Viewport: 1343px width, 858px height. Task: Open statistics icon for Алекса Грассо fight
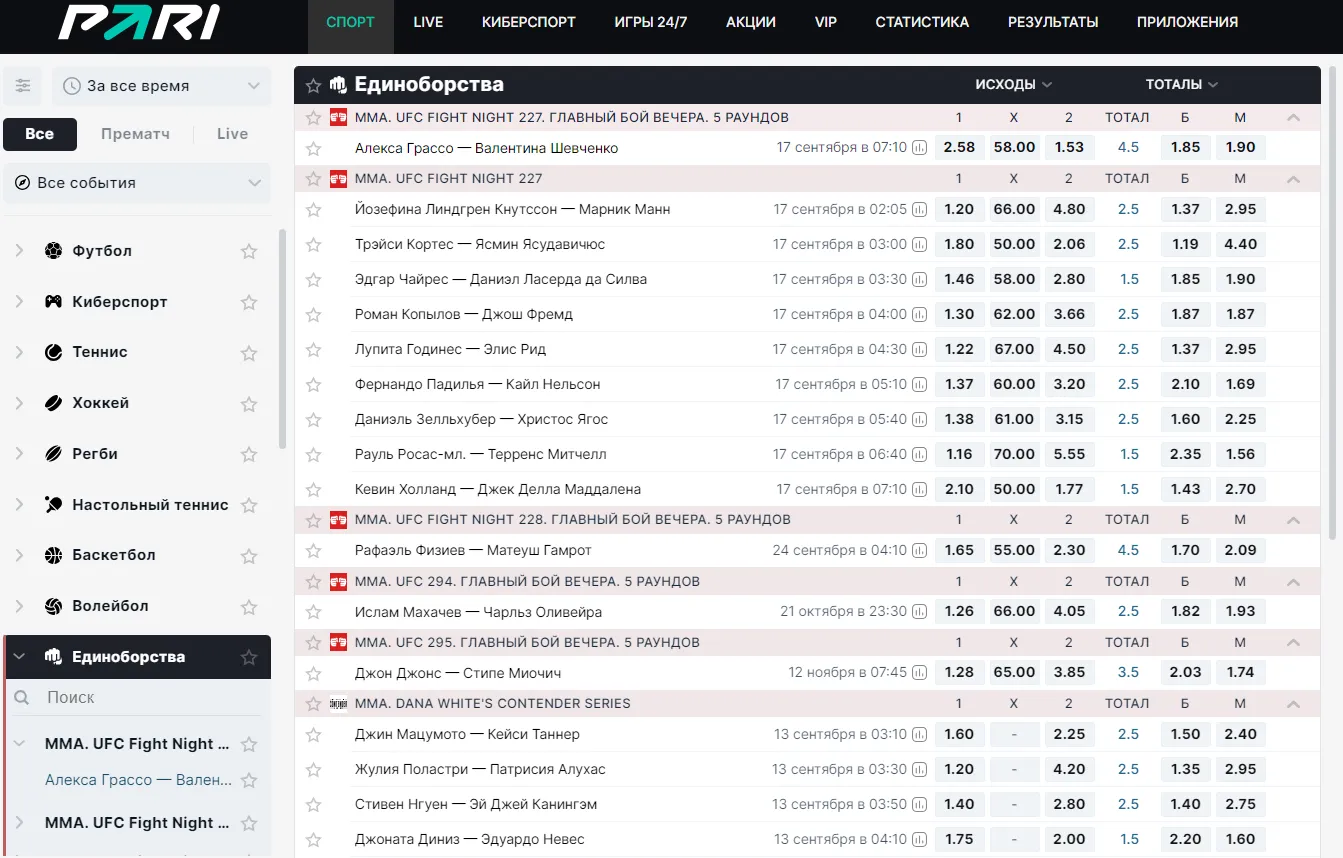pyautogui.click(x=920, y=148)
